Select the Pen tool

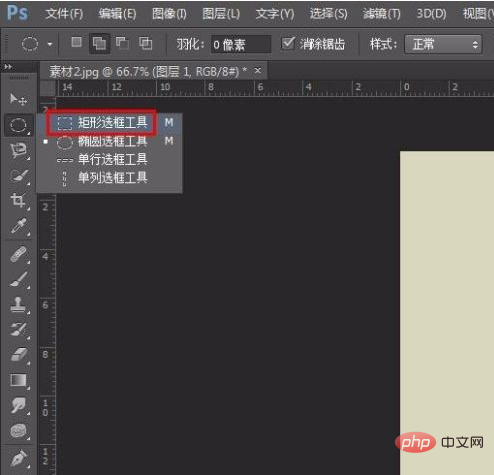point(18,458)
